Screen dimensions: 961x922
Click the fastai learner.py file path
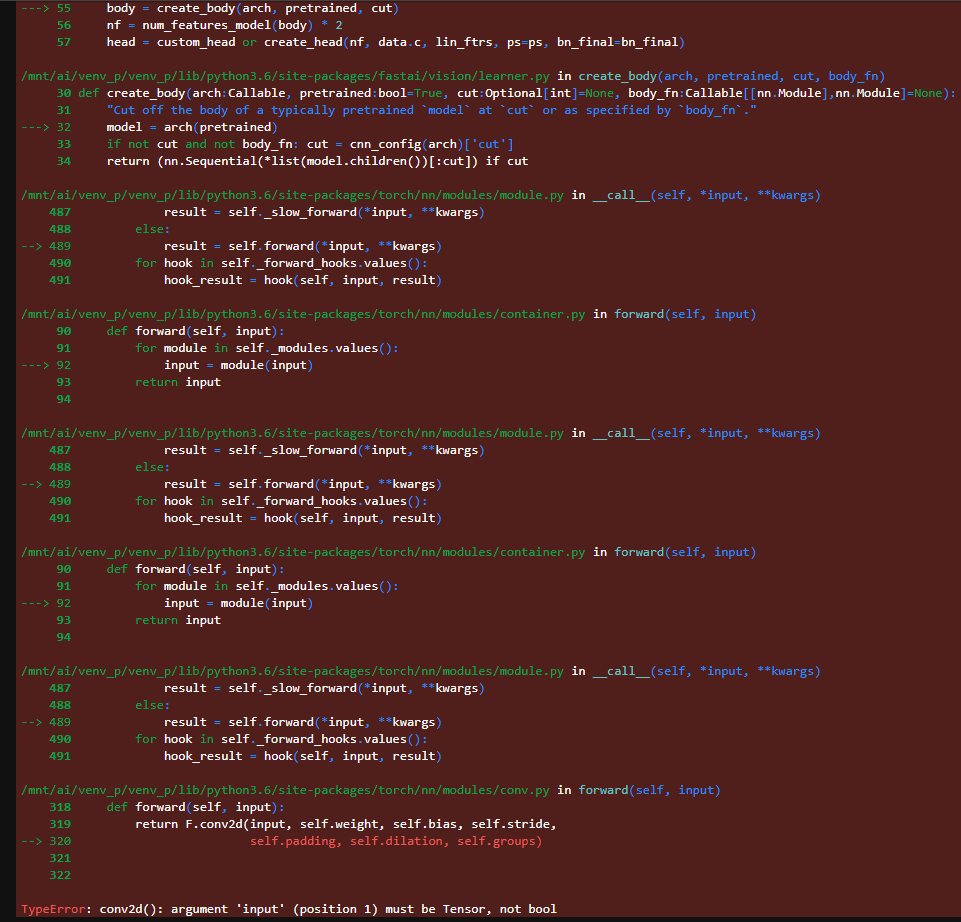coord(283,76)
